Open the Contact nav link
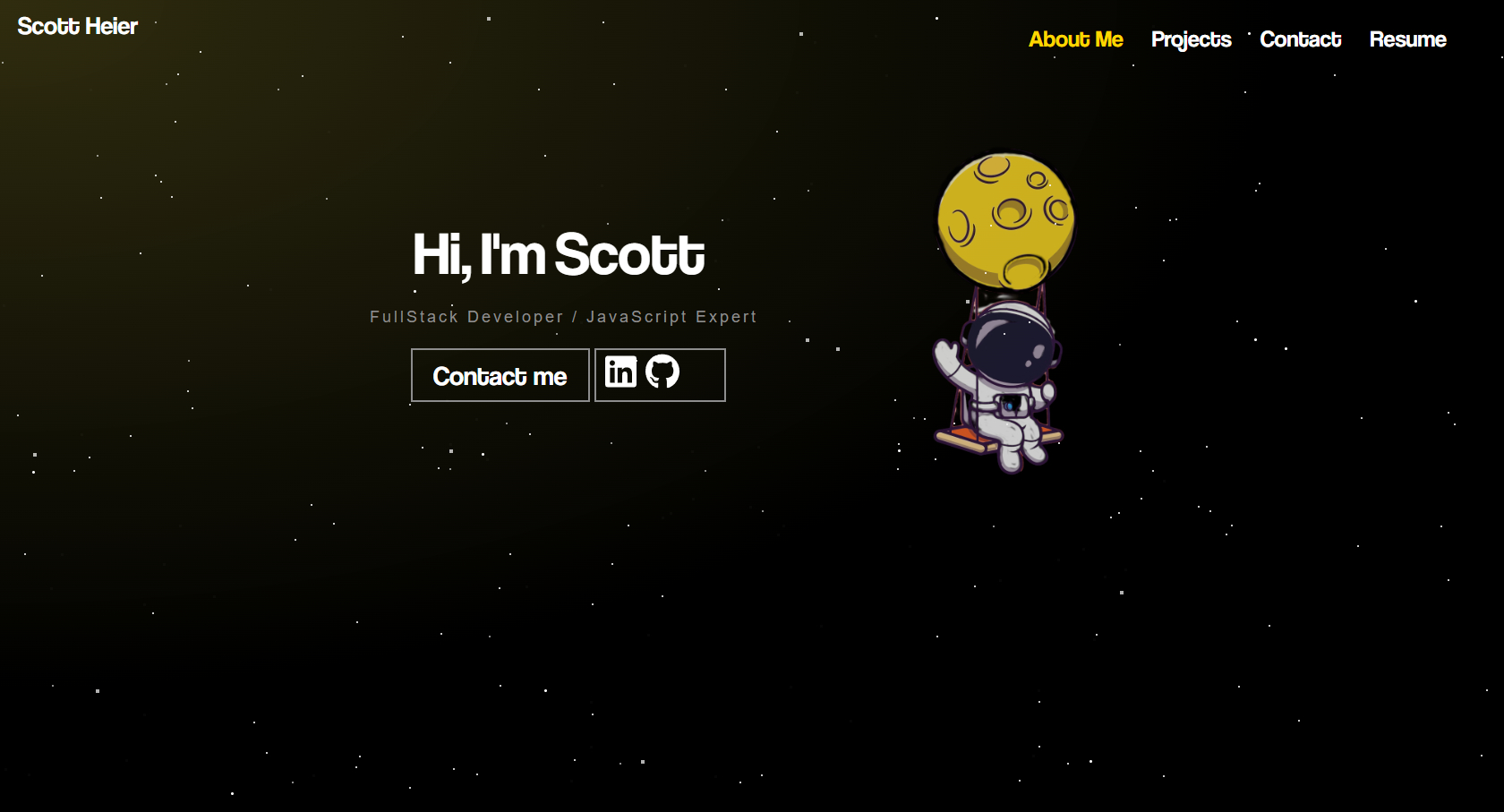The width and height of the screenshot is (1504, 812). pos(1300,39)
